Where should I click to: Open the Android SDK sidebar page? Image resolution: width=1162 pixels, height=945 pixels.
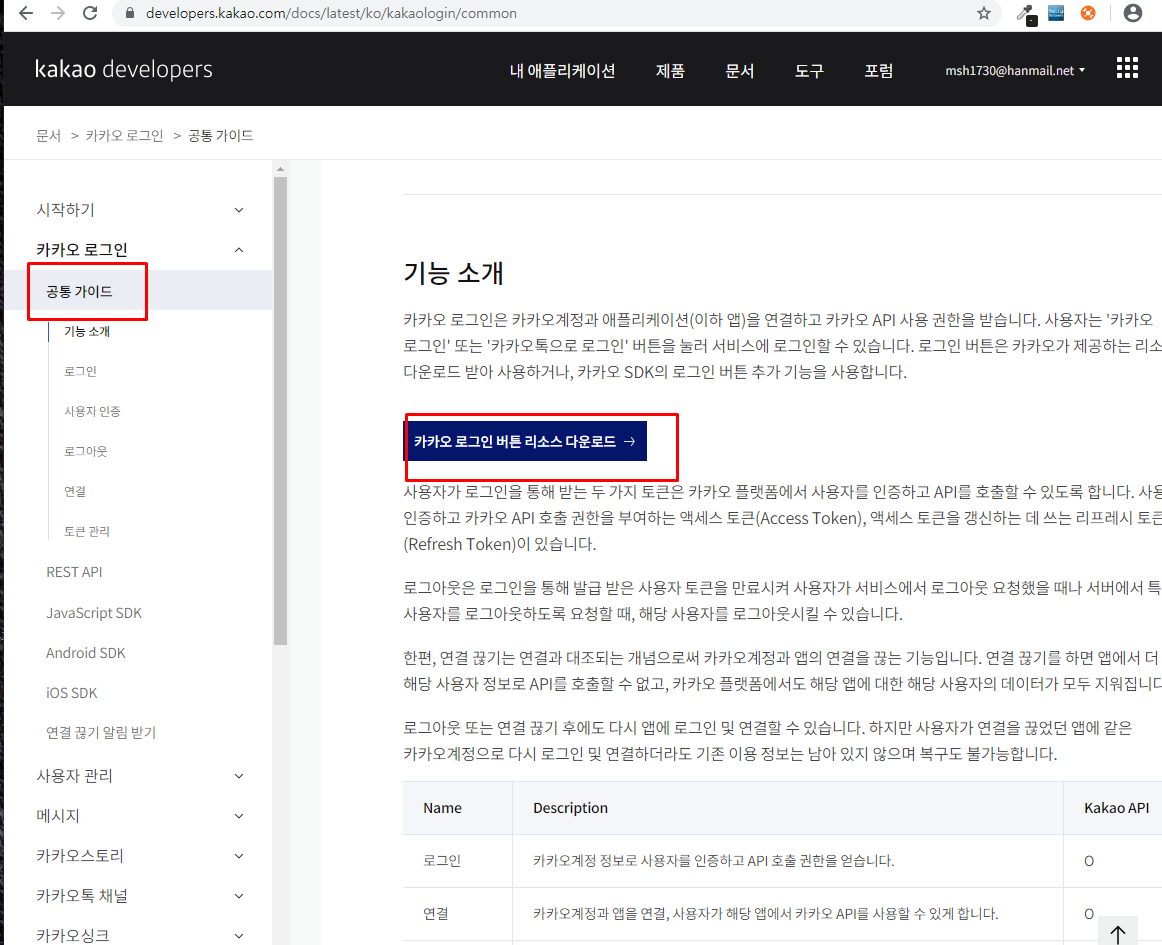85,653
